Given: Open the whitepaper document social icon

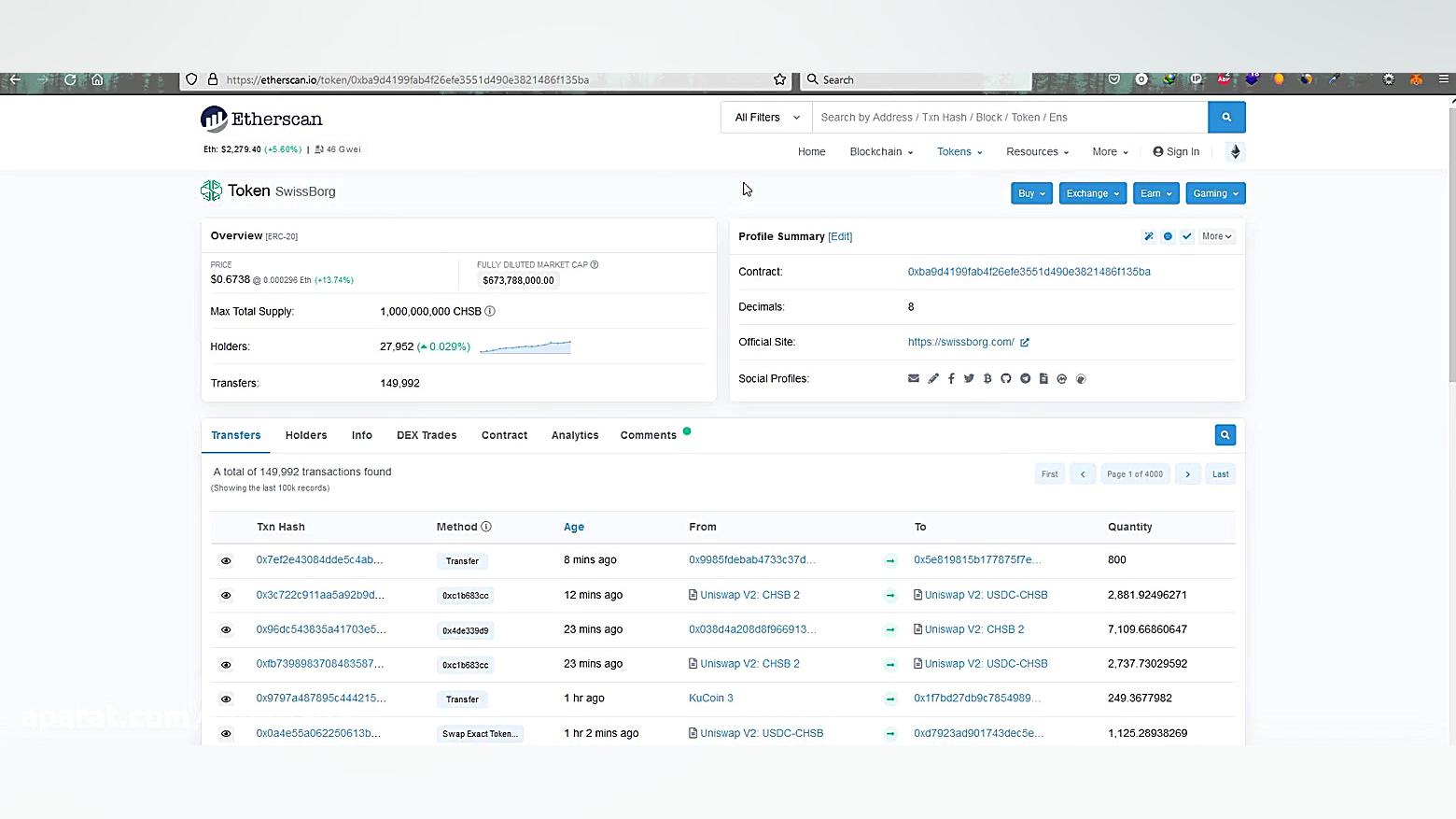Looking at the screenshot, I should [1043, 378].
